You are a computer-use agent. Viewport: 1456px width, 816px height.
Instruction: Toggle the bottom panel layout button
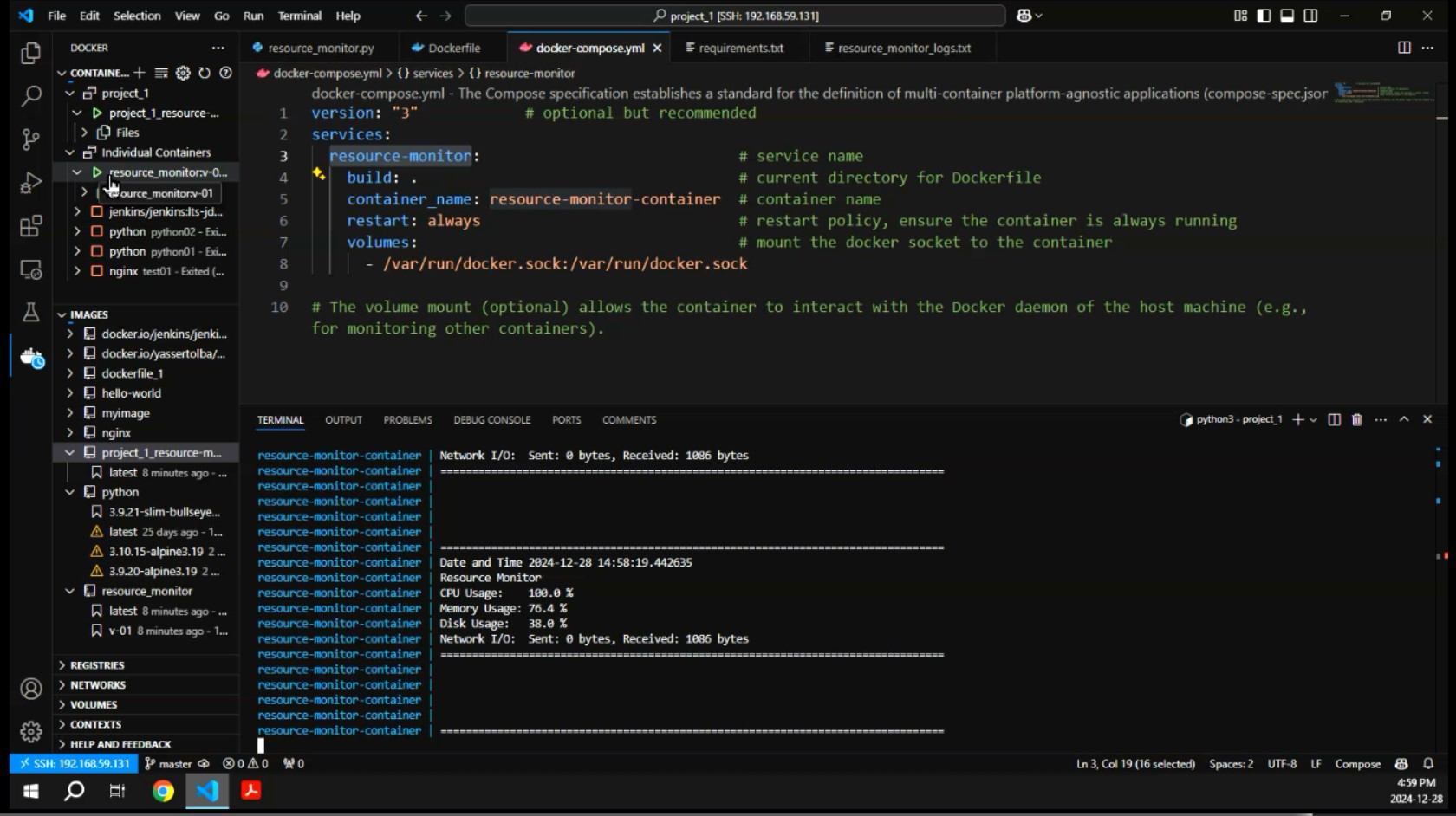1287,16
